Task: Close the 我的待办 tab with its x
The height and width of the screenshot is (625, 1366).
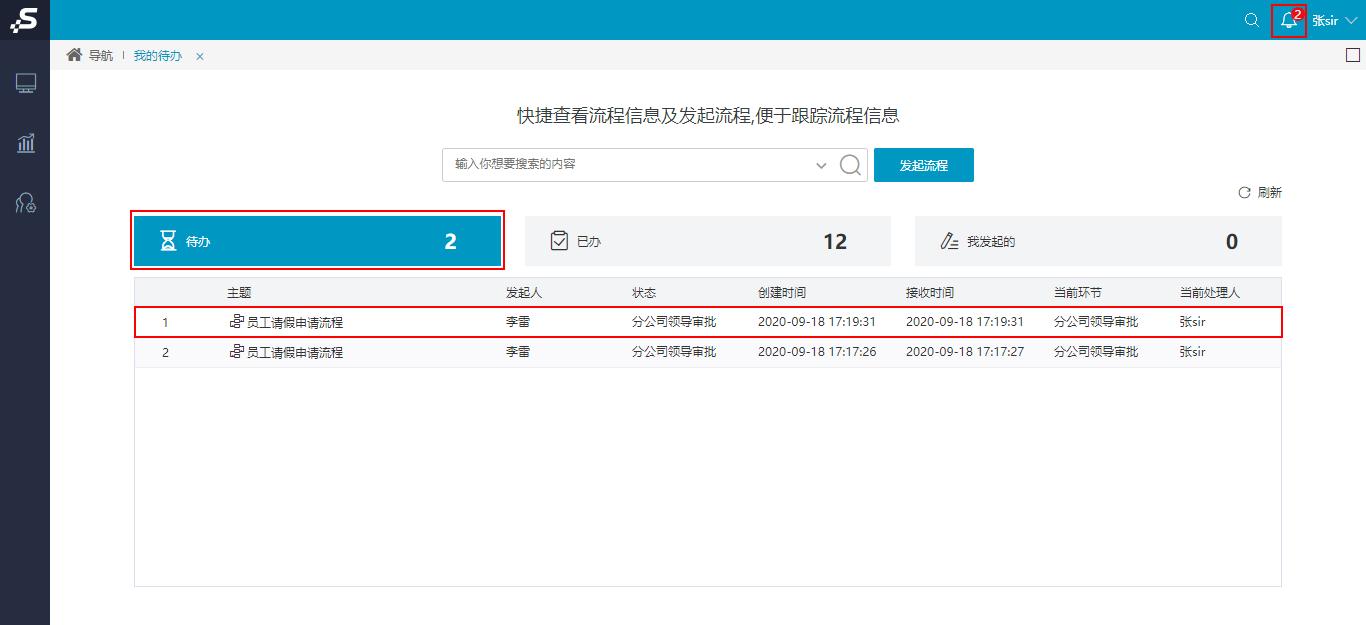Action: [x=199, y=57]
